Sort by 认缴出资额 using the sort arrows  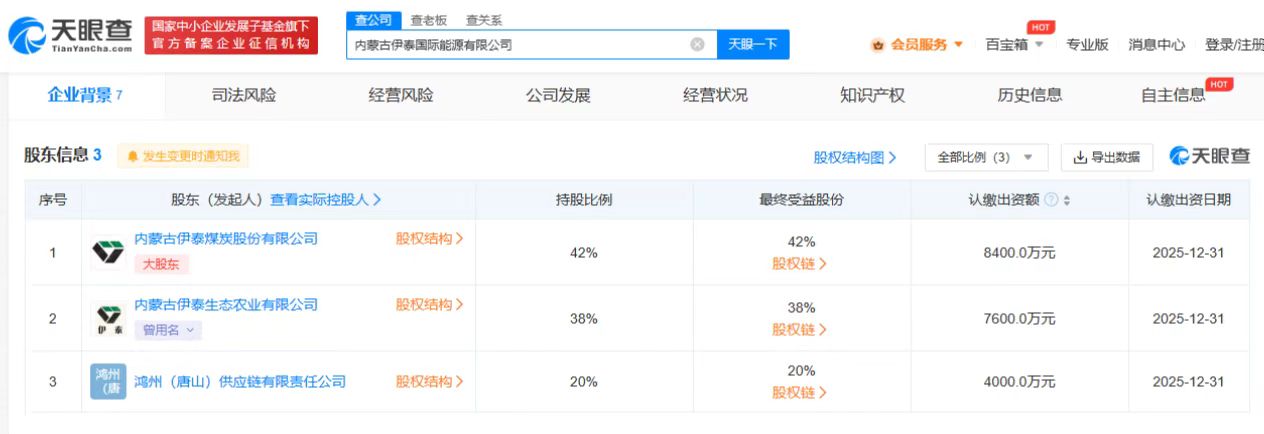(x=1067, y=200)
